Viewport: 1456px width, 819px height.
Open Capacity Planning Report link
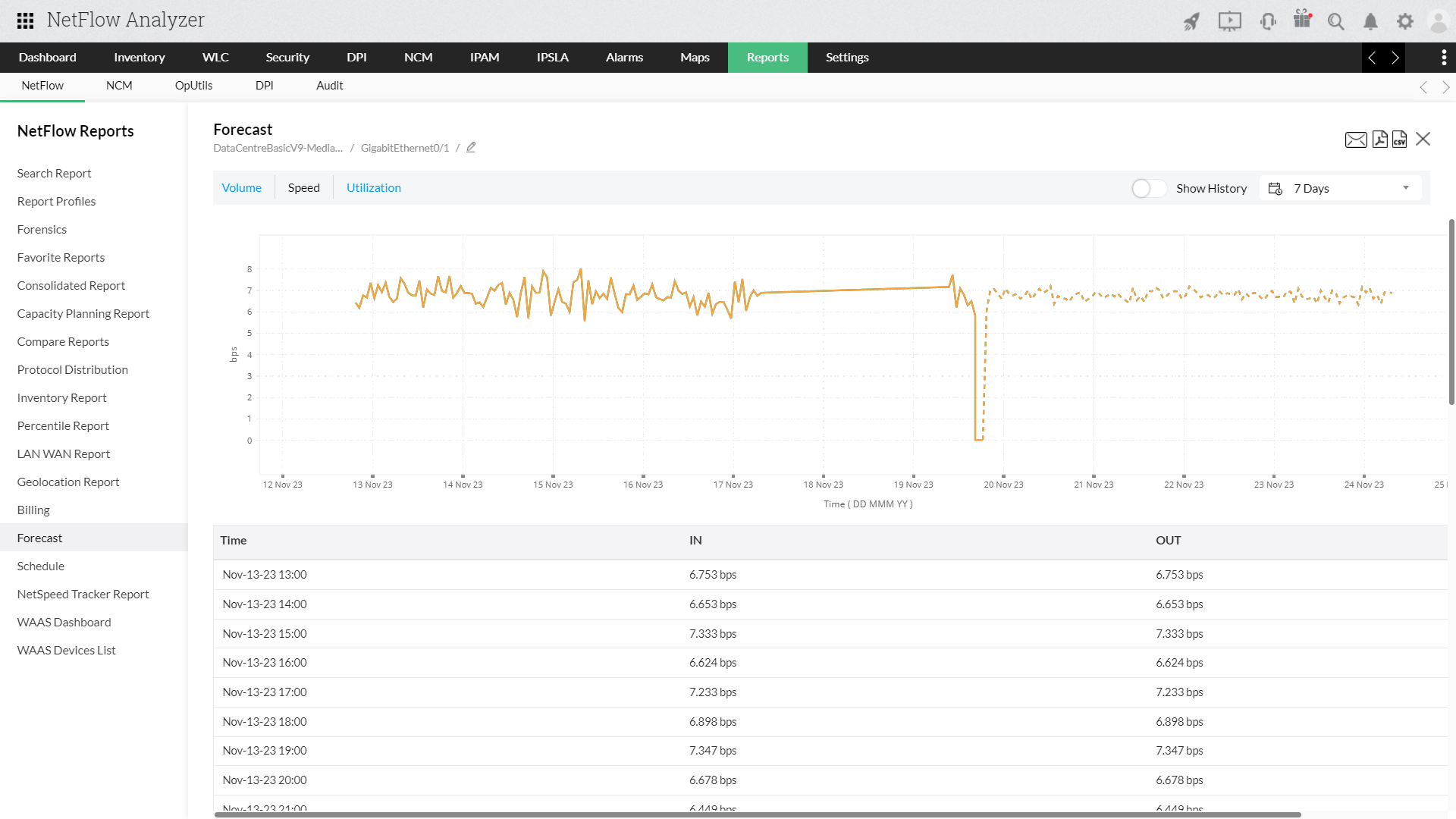click(83, 313)
